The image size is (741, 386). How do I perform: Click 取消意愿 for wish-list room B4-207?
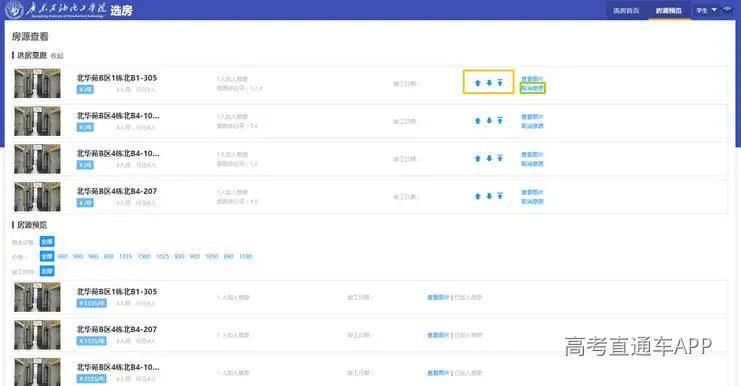[532, 202]
